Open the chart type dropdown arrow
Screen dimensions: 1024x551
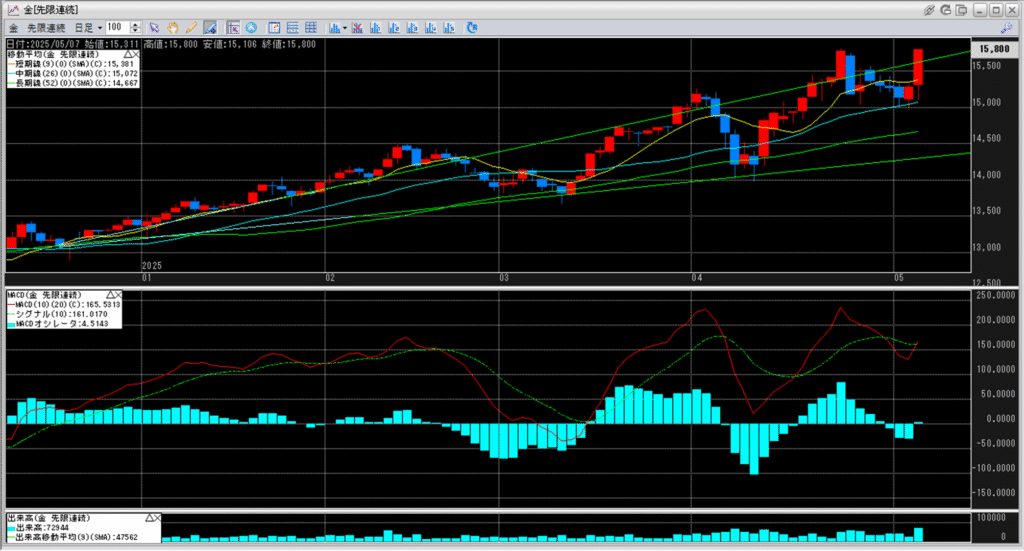point(344,27)
